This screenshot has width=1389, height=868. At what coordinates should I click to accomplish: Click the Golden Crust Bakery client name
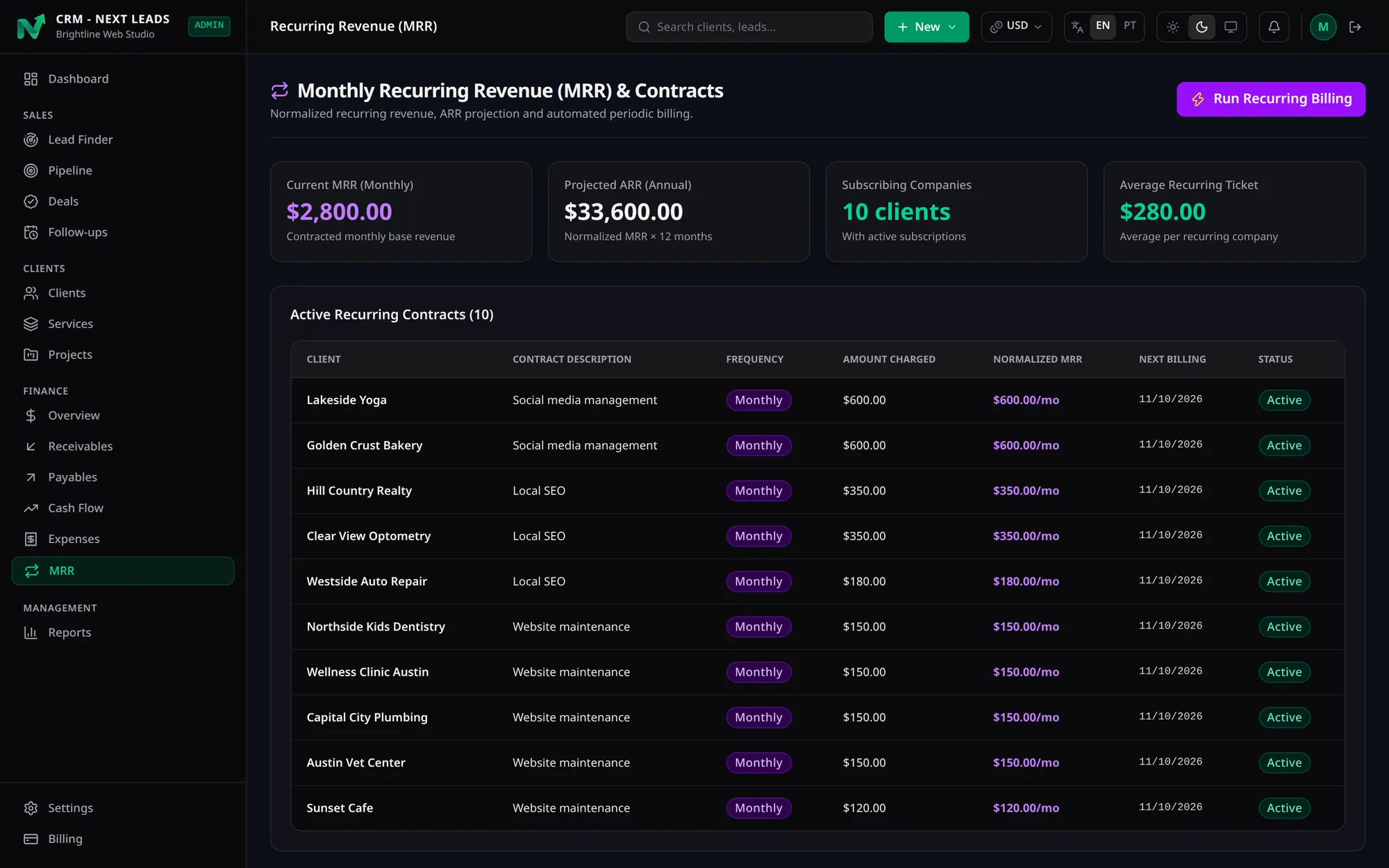[x=365, y=445]
